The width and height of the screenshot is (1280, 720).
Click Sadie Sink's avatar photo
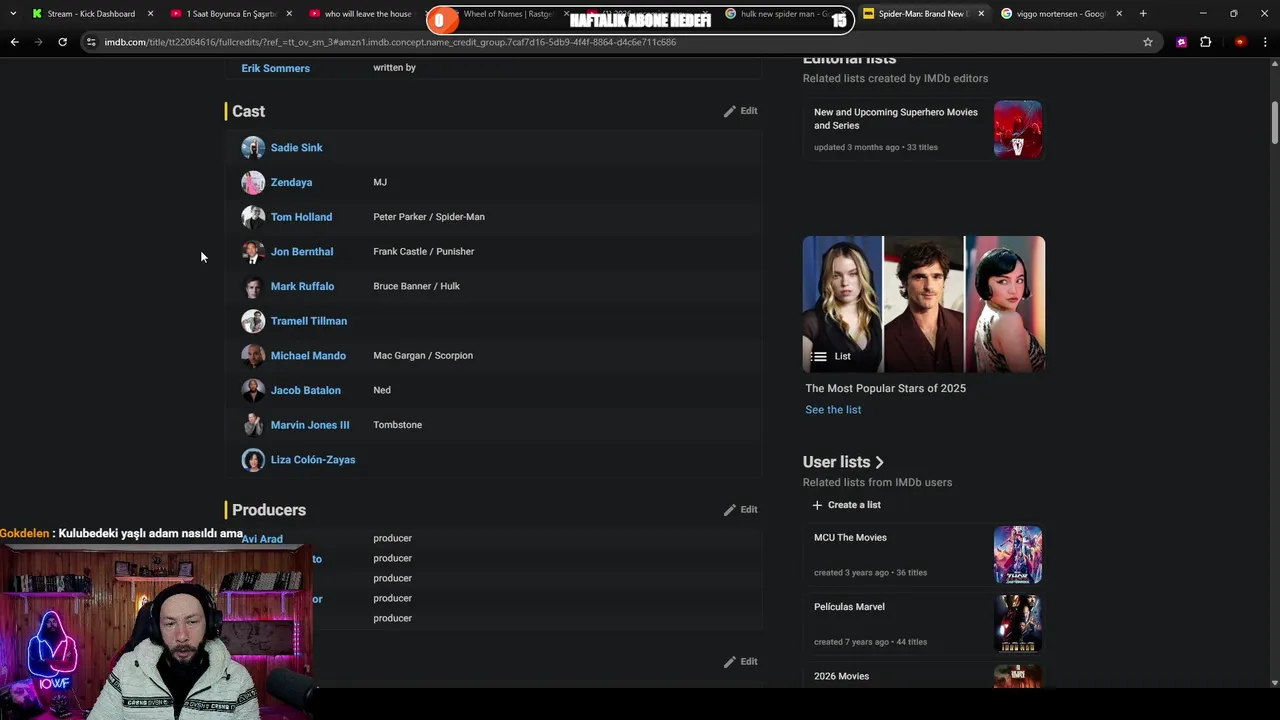pos(253,148)
